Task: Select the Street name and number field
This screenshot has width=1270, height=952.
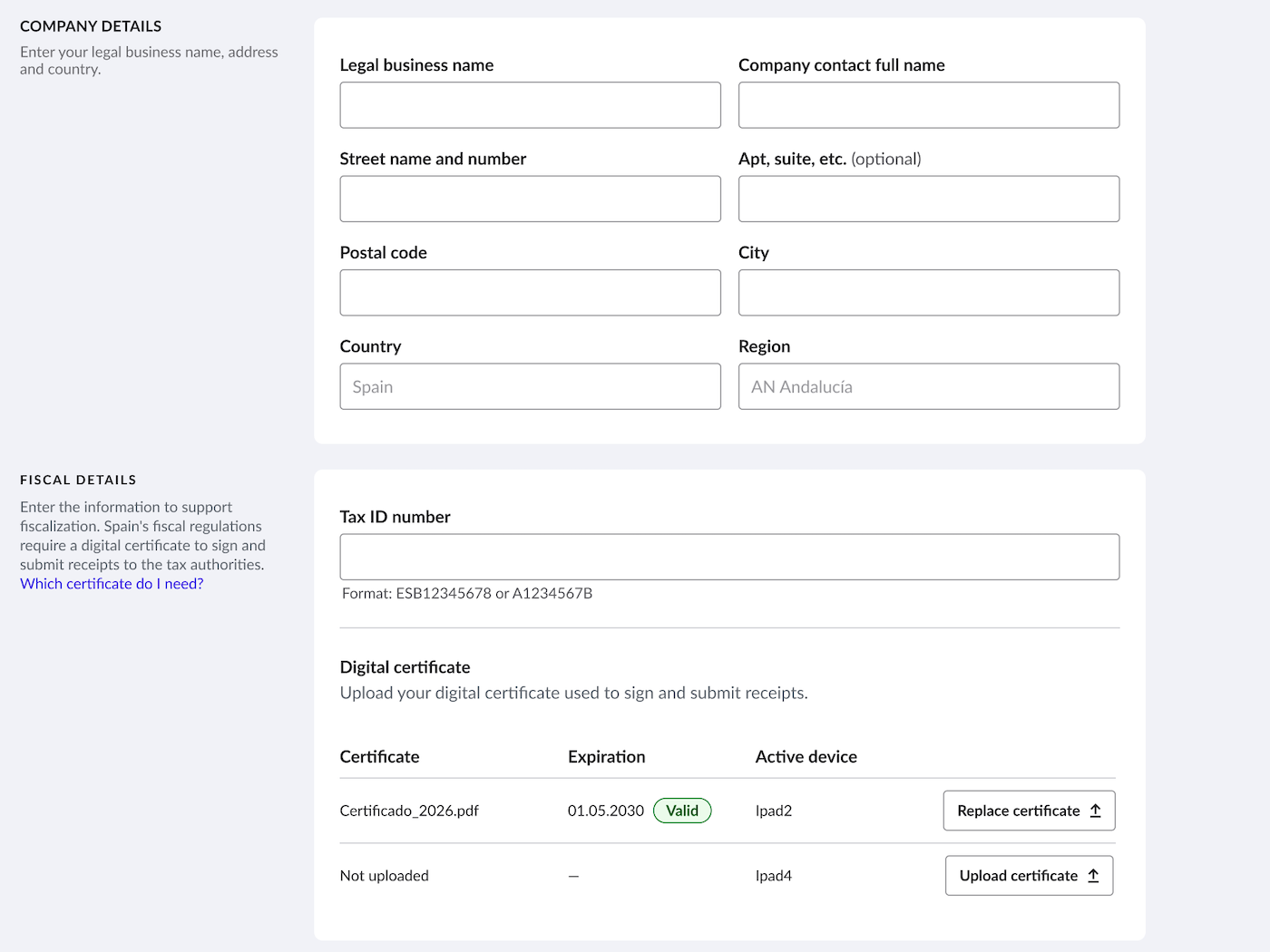Action: 530,199
